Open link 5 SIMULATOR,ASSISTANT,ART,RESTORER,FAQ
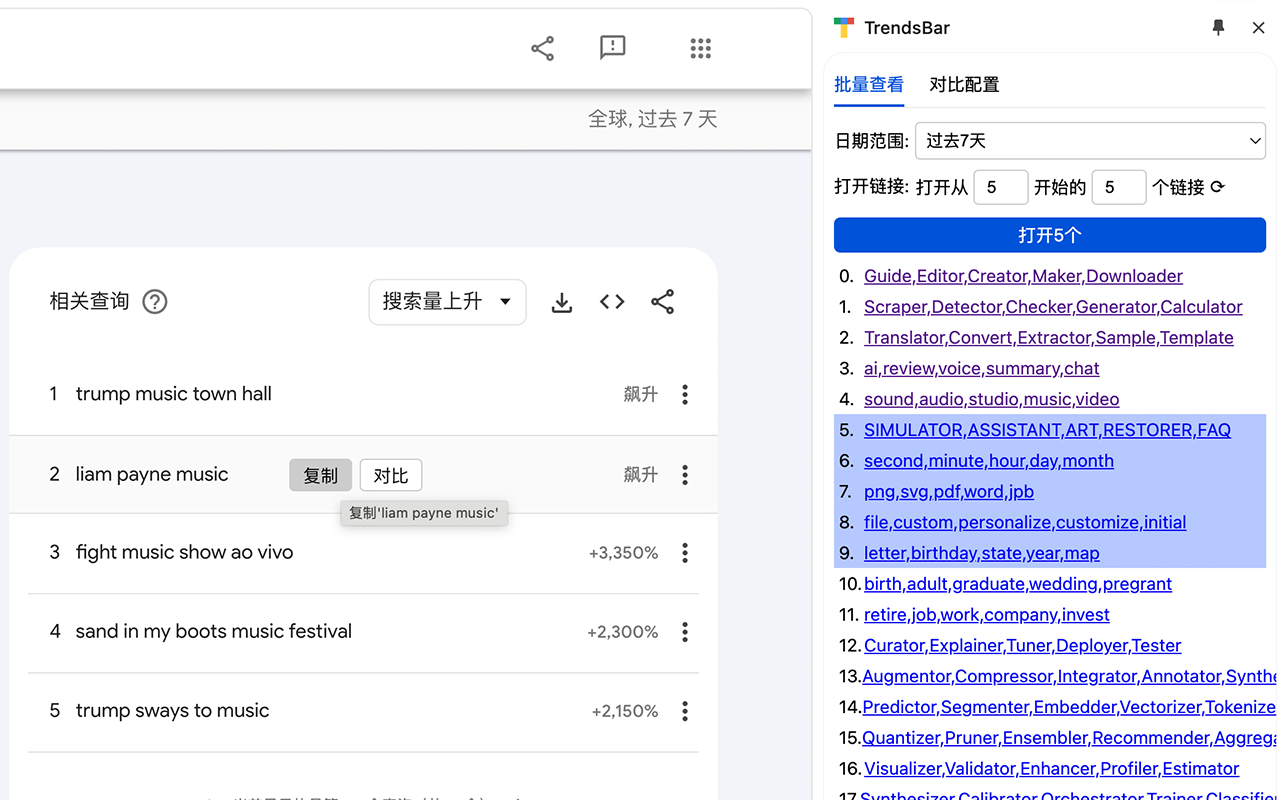 pos(1047,430)
